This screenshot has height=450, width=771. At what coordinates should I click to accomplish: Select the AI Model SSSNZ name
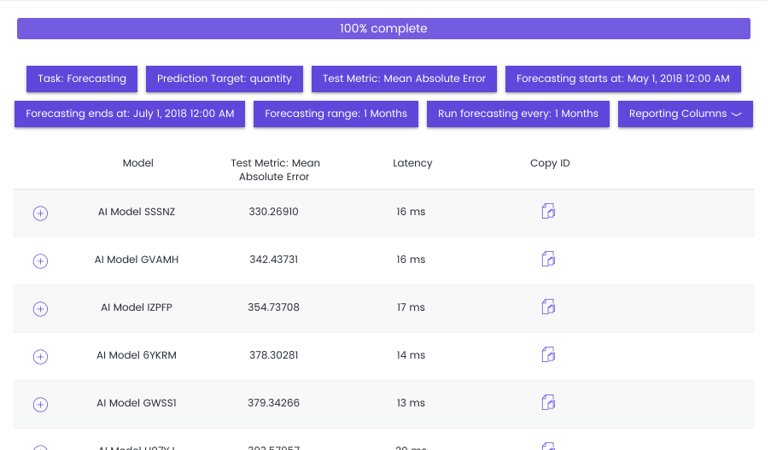pyautogui.click(x=136, y=211)
